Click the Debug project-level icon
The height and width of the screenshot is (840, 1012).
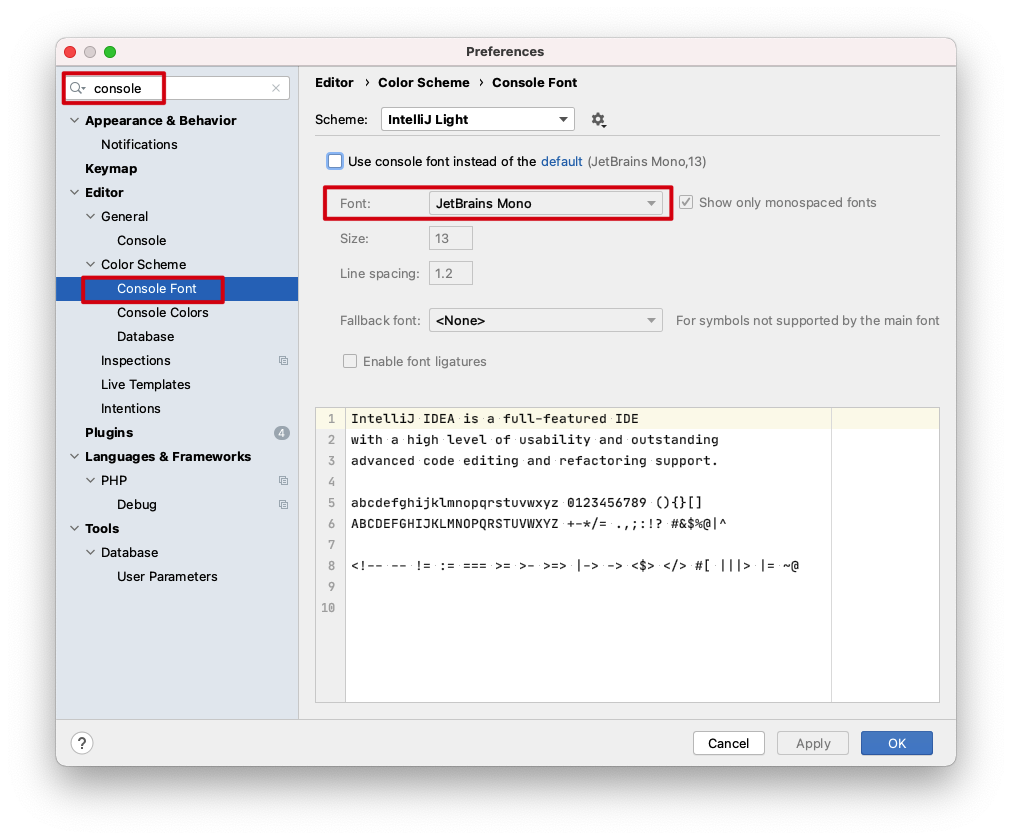(283, 505)
